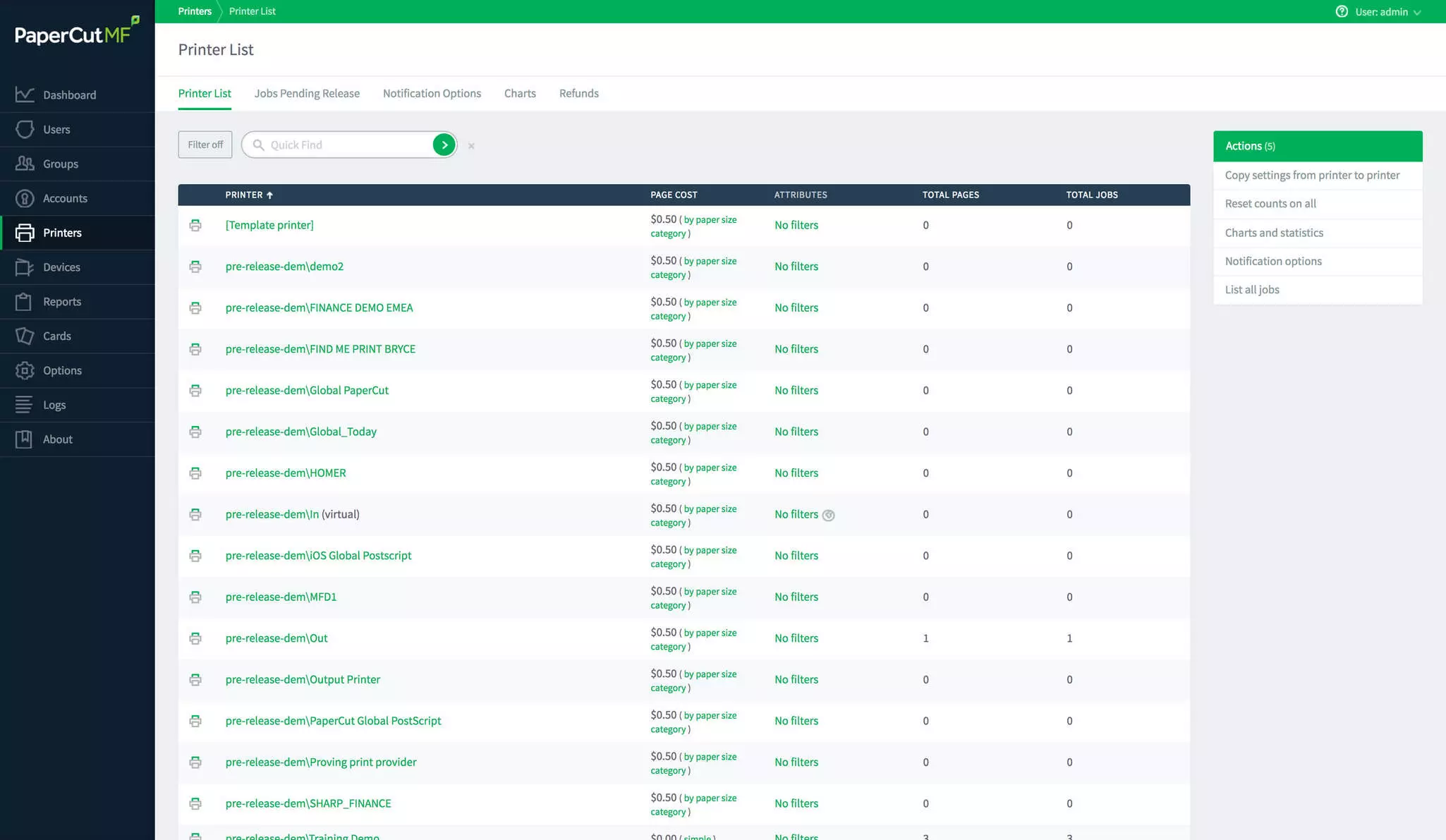The image size is (1446, 840).
Task: Click the Options gear icon
Action: [25, 370]
